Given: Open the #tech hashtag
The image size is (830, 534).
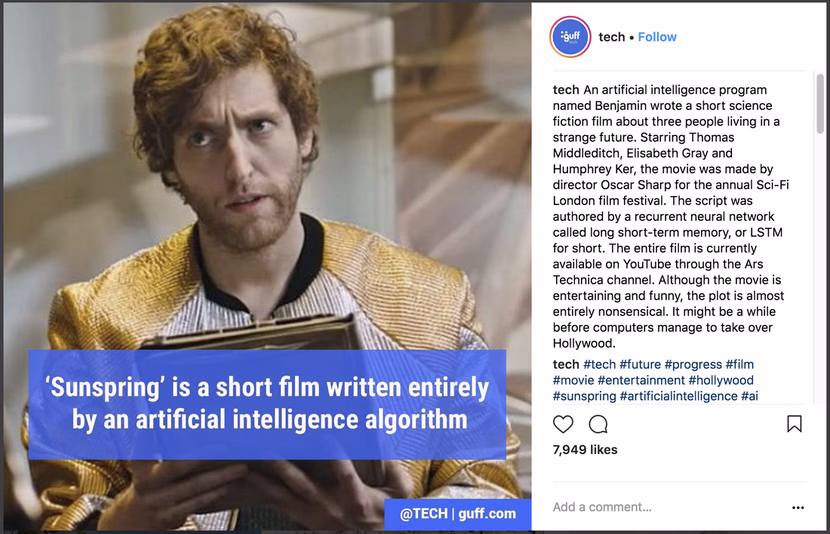Looking at the screenshot, I should 599,364.
